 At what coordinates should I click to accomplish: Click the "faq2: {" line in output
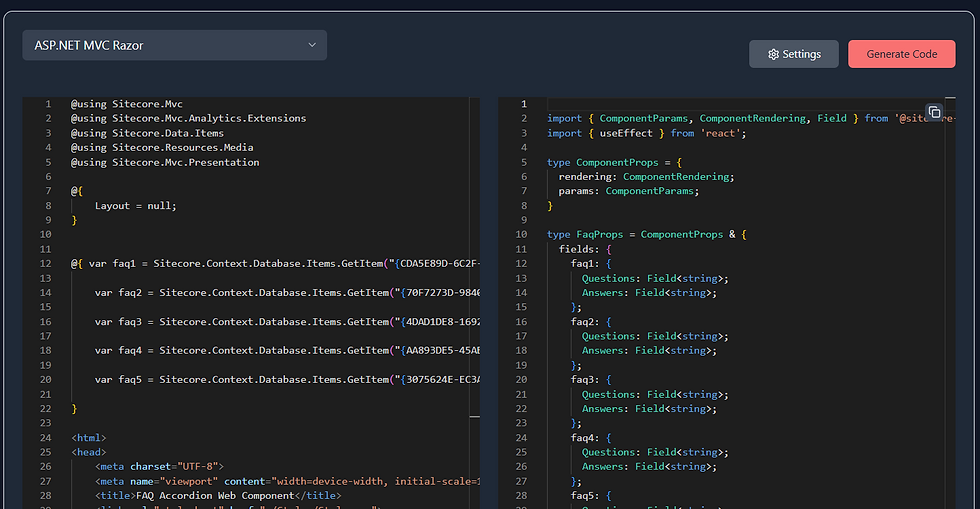click(x=591, y=322)
